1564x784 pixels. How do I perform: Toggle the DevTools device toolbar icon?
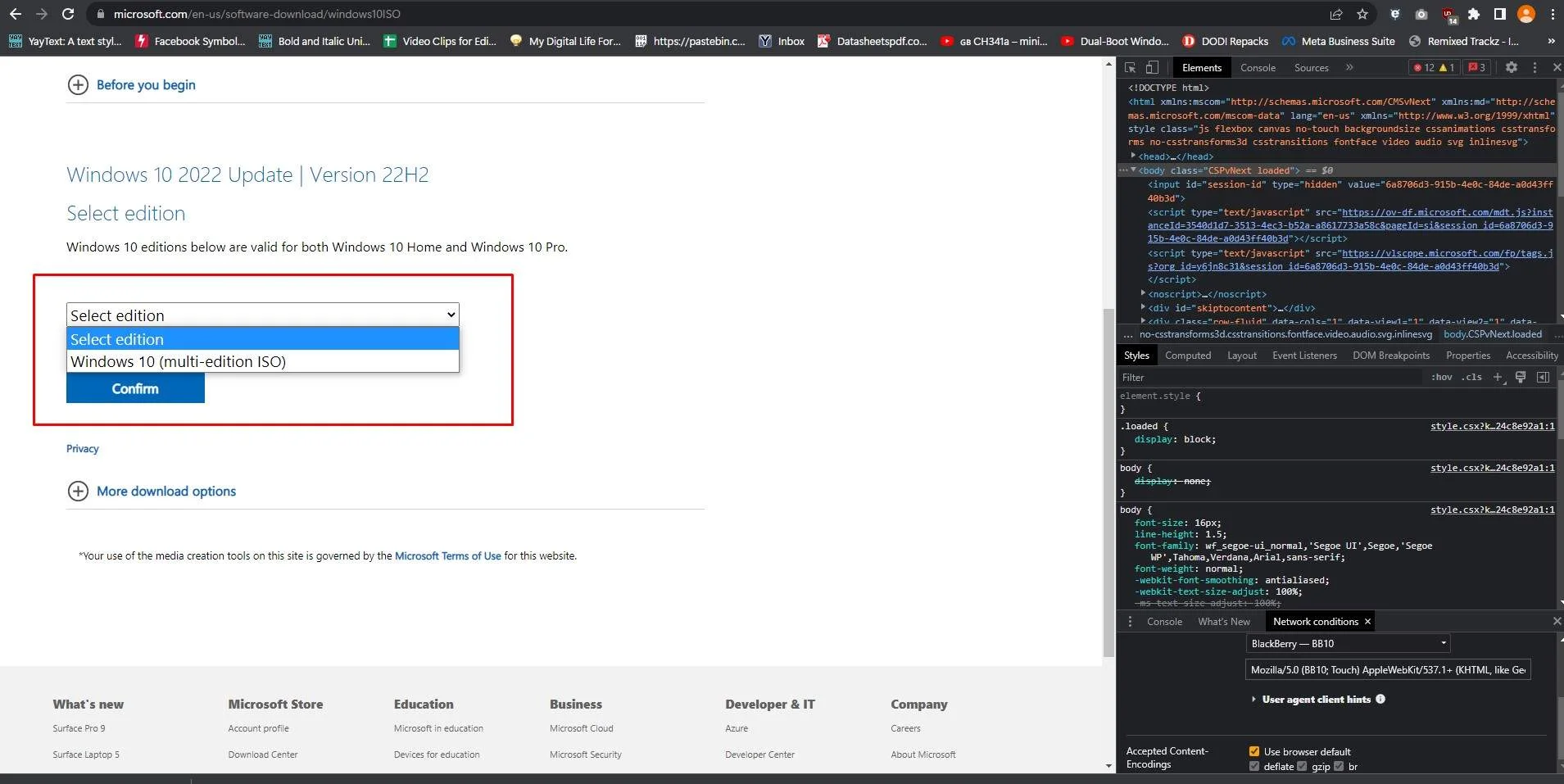[x=1152, y=68]
